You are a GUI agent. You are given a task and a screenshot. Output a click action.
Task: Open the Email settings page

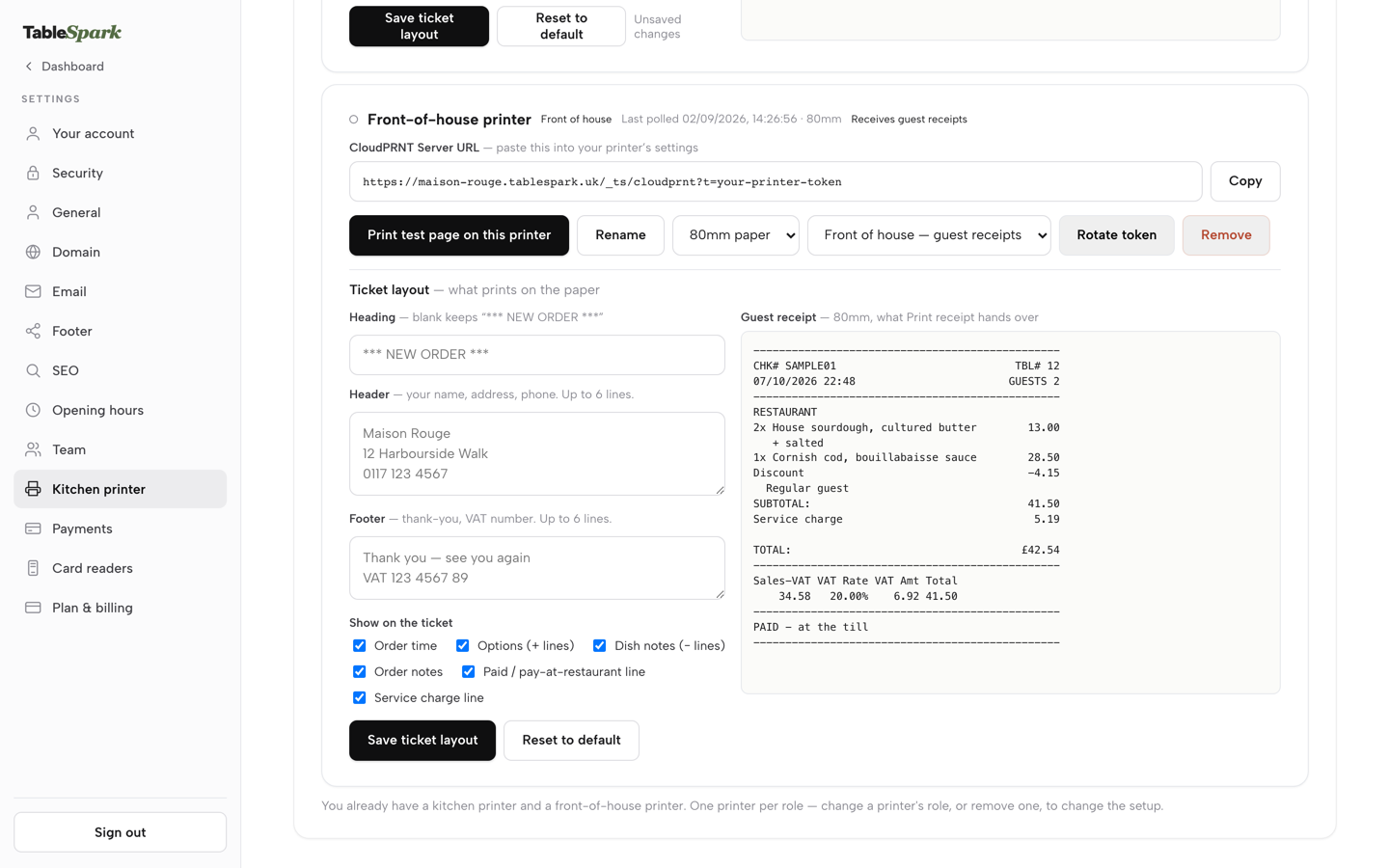pyautogui.click(x=120, y=292)
